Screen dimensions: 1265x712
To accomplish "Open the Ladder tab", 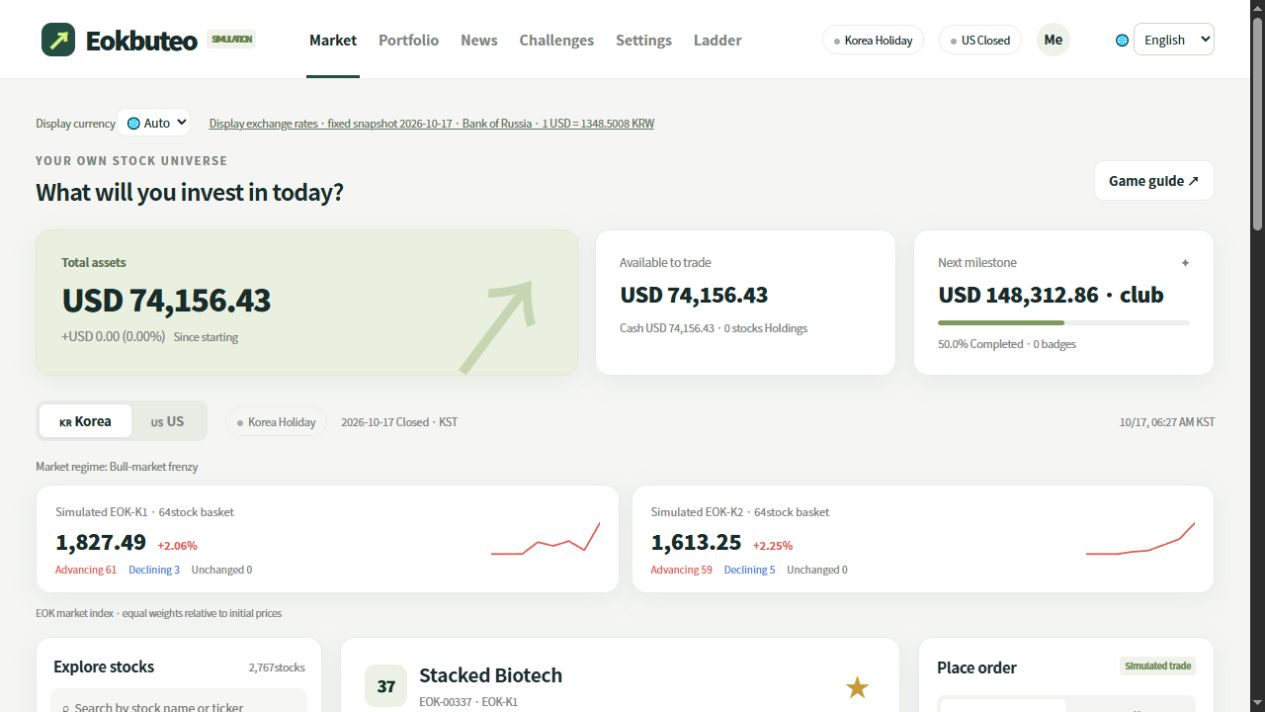I will click(717, 40).
